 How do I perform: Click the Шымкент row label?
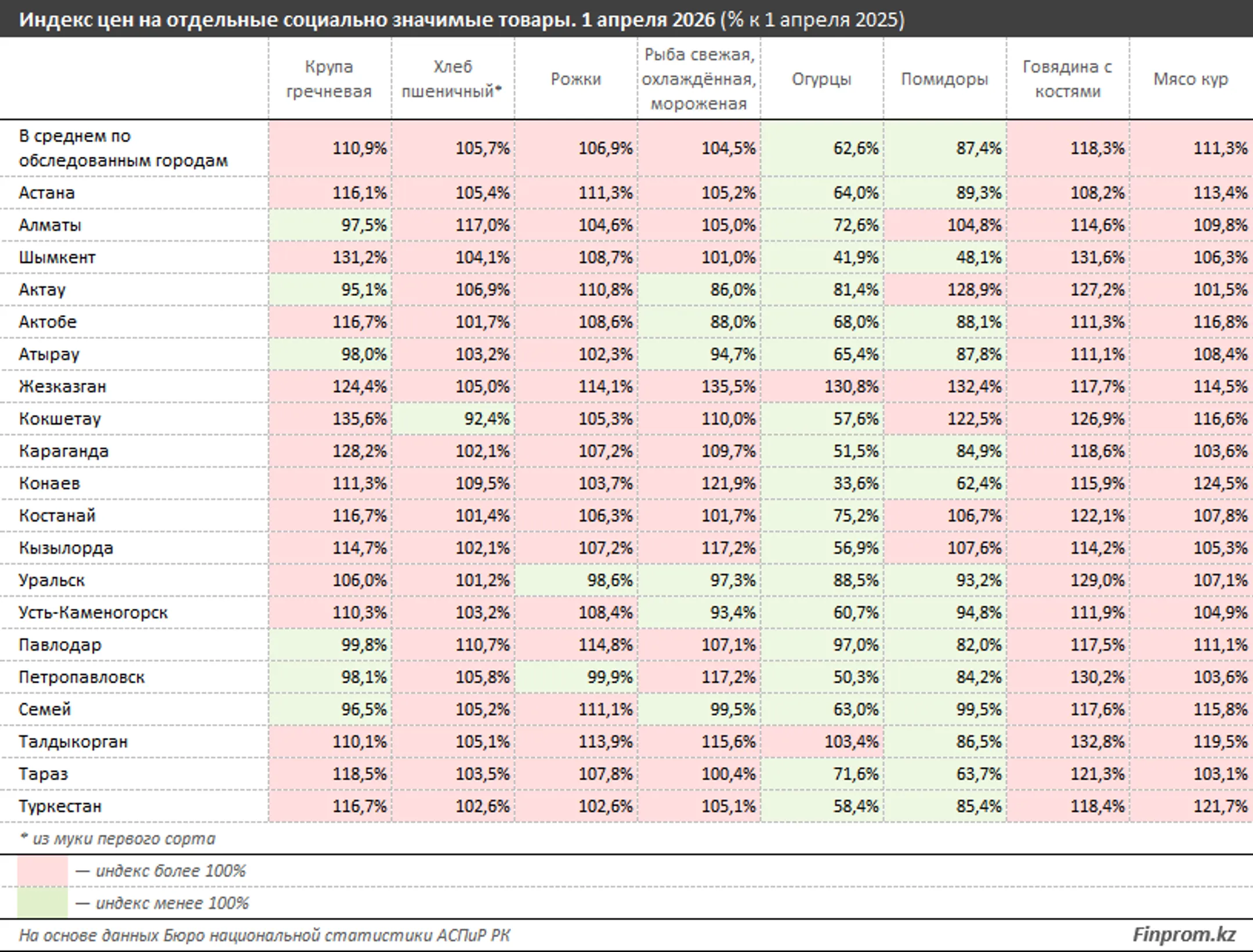click(x=57, y=257)
